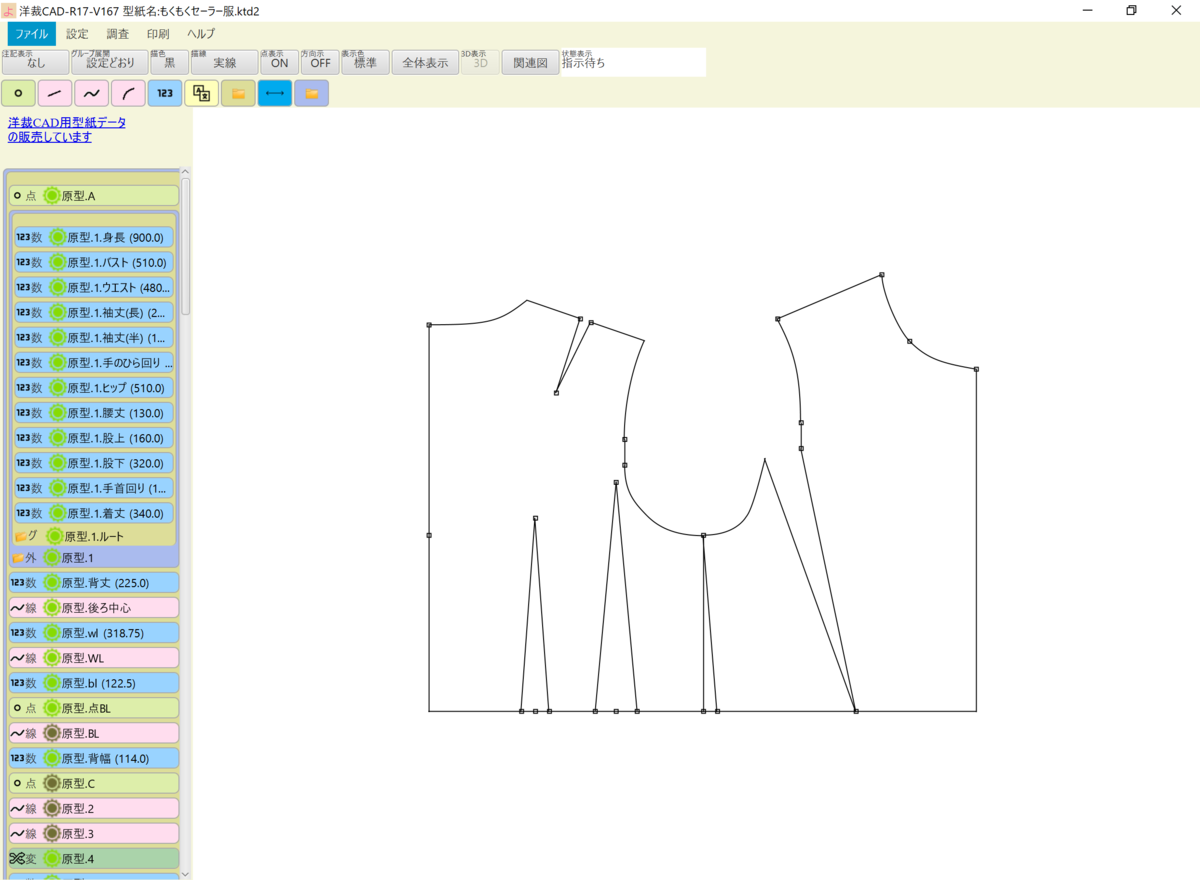Toggle 方向示 from OFF
Image resolution: width=1200 pixels, height=880 pixels.
click(319, 62)
